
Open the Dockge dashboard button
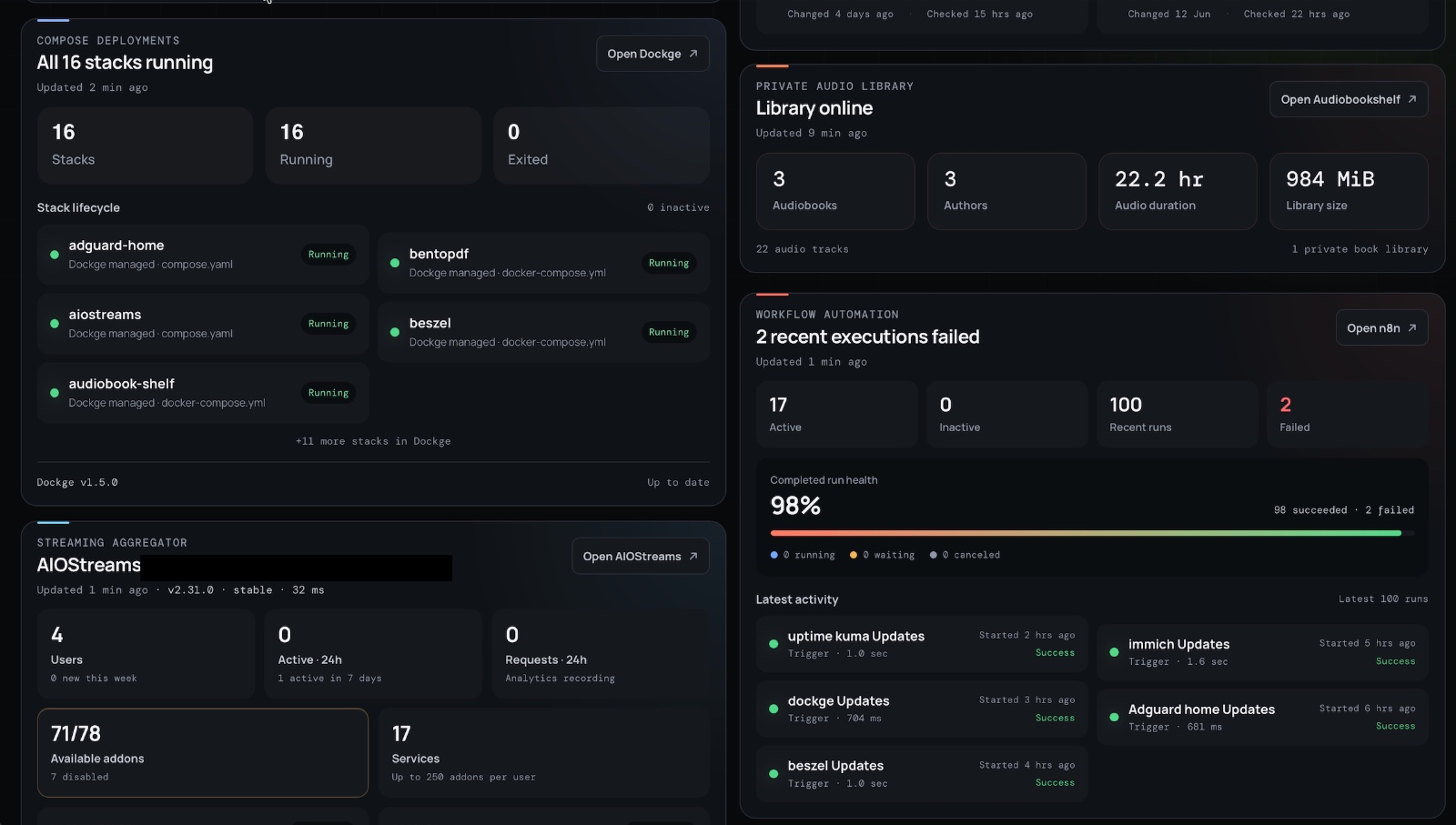(652, 54)
